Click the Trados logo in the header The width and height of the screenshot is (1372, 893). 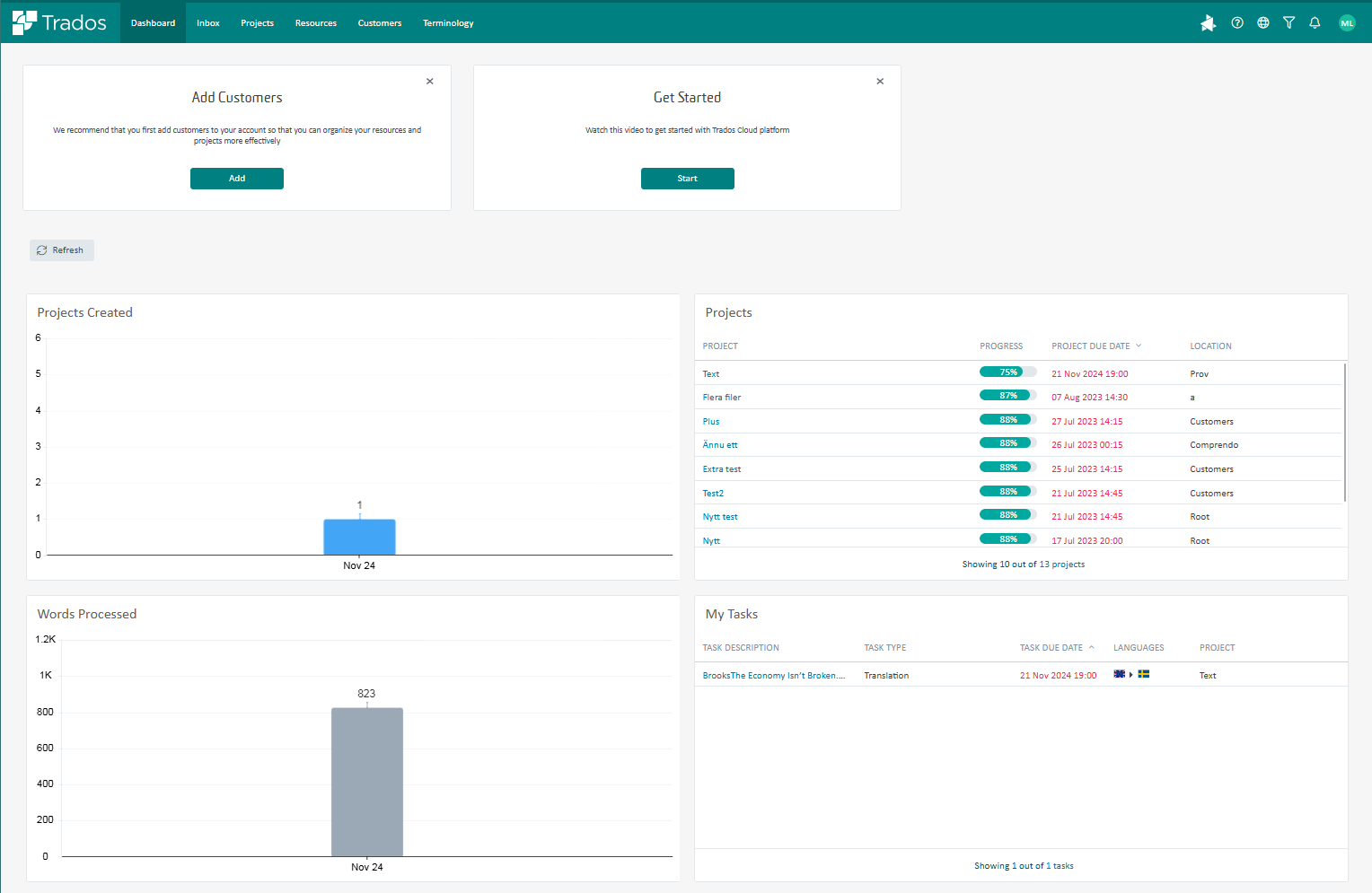pyautogui.click(x=59, y=22)
